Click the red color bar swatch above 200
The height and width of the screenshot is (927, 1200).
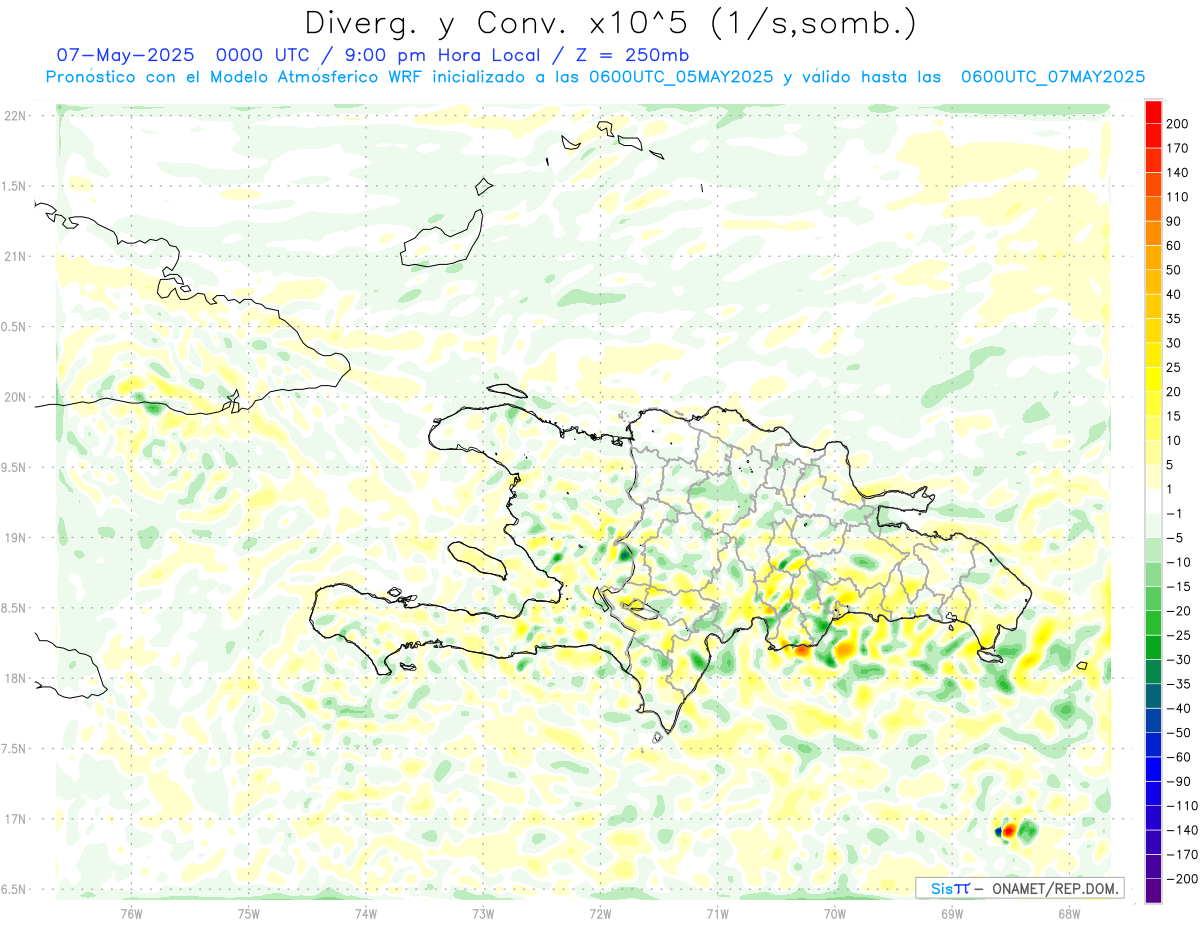click(x=1153, y=111)
